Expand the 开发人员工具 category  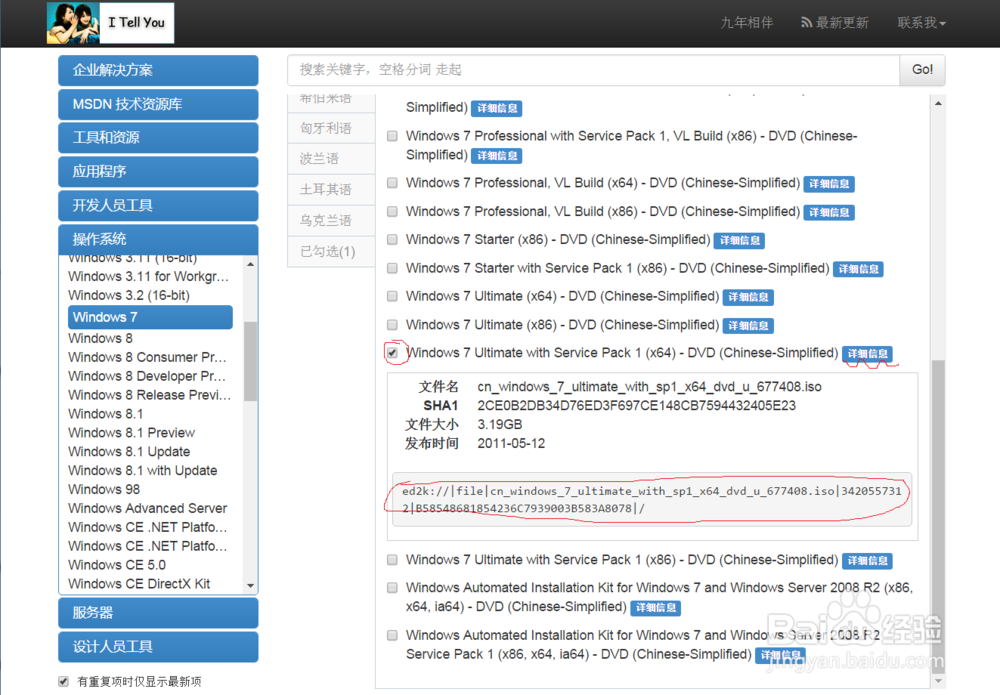(x=158, y=205)
